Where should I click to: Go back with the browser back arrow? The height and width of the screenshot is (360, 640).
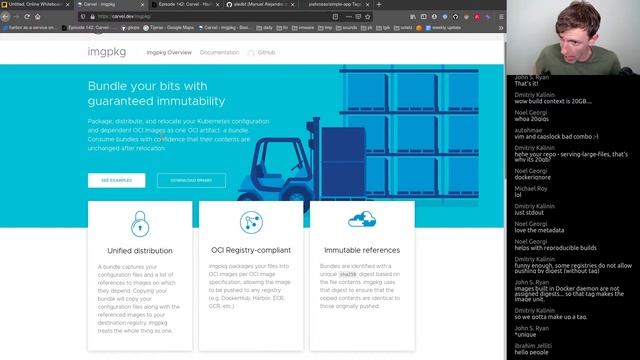5,17
